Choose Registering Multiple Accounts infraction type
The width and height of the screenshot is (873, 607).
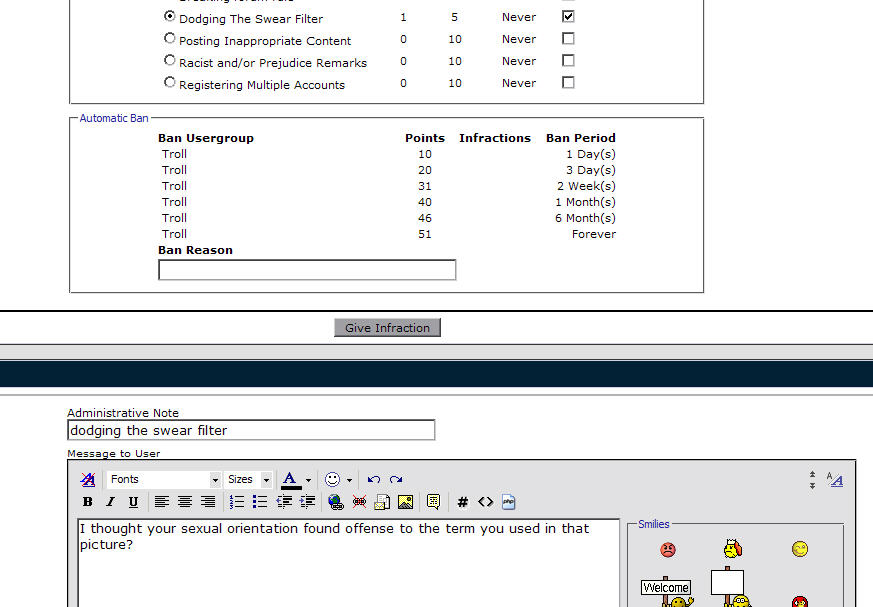[x=169, y=83]
